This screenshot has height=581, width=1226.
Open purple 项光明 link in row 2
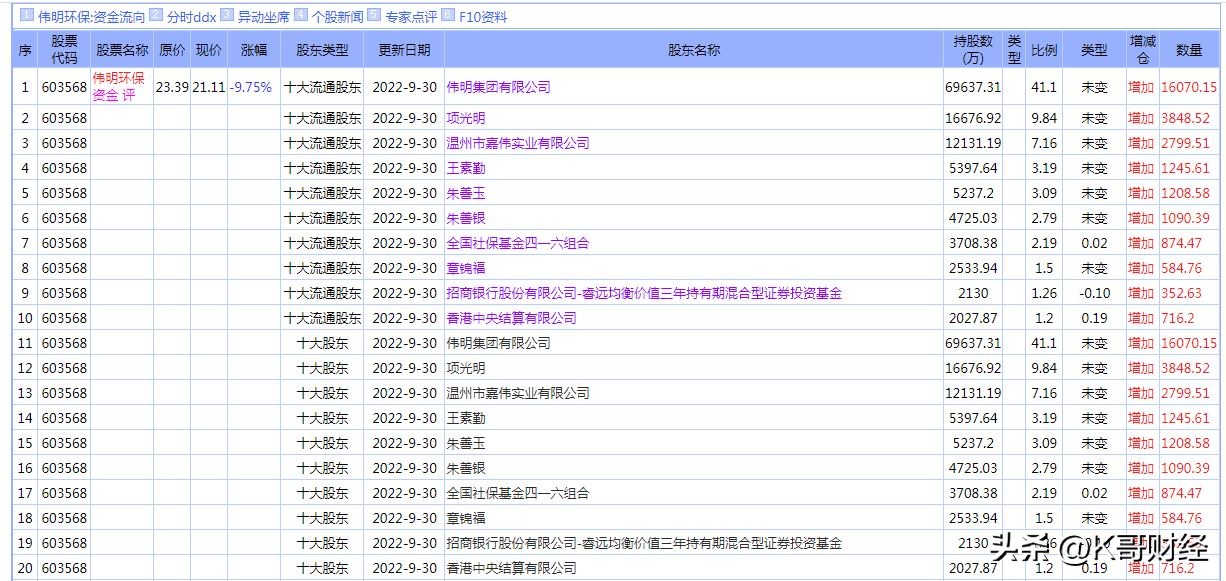pos(465,118)
